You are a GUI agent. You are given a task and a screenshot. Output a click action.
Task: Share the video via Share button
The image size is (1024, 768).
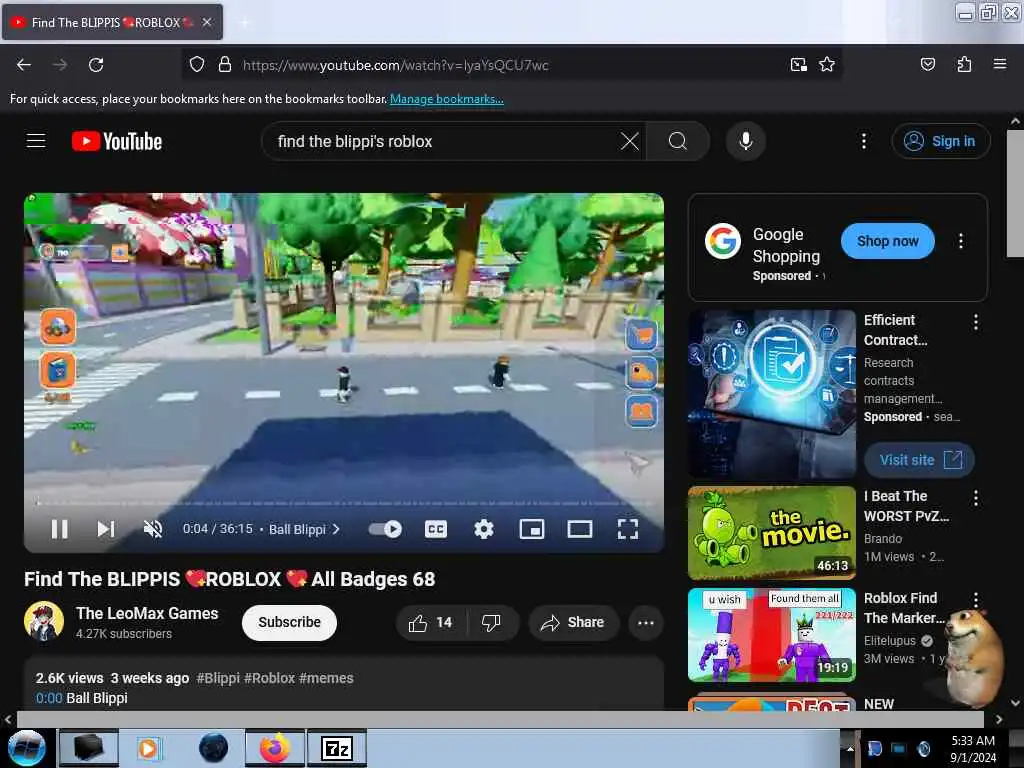[573, 623]
